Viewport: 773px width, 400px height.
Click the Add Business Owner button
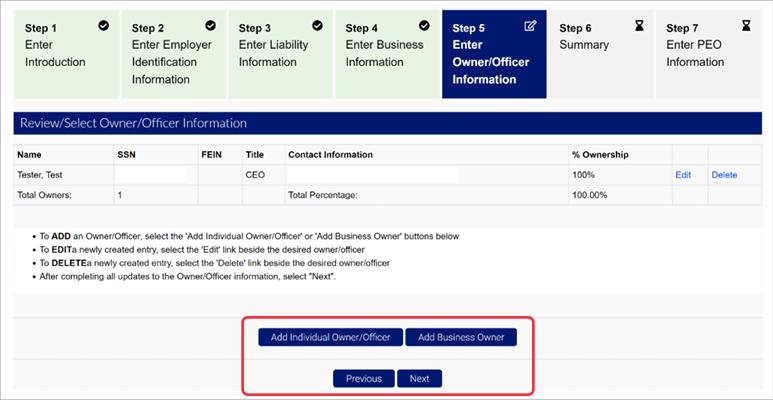click(x=461, y=337)
